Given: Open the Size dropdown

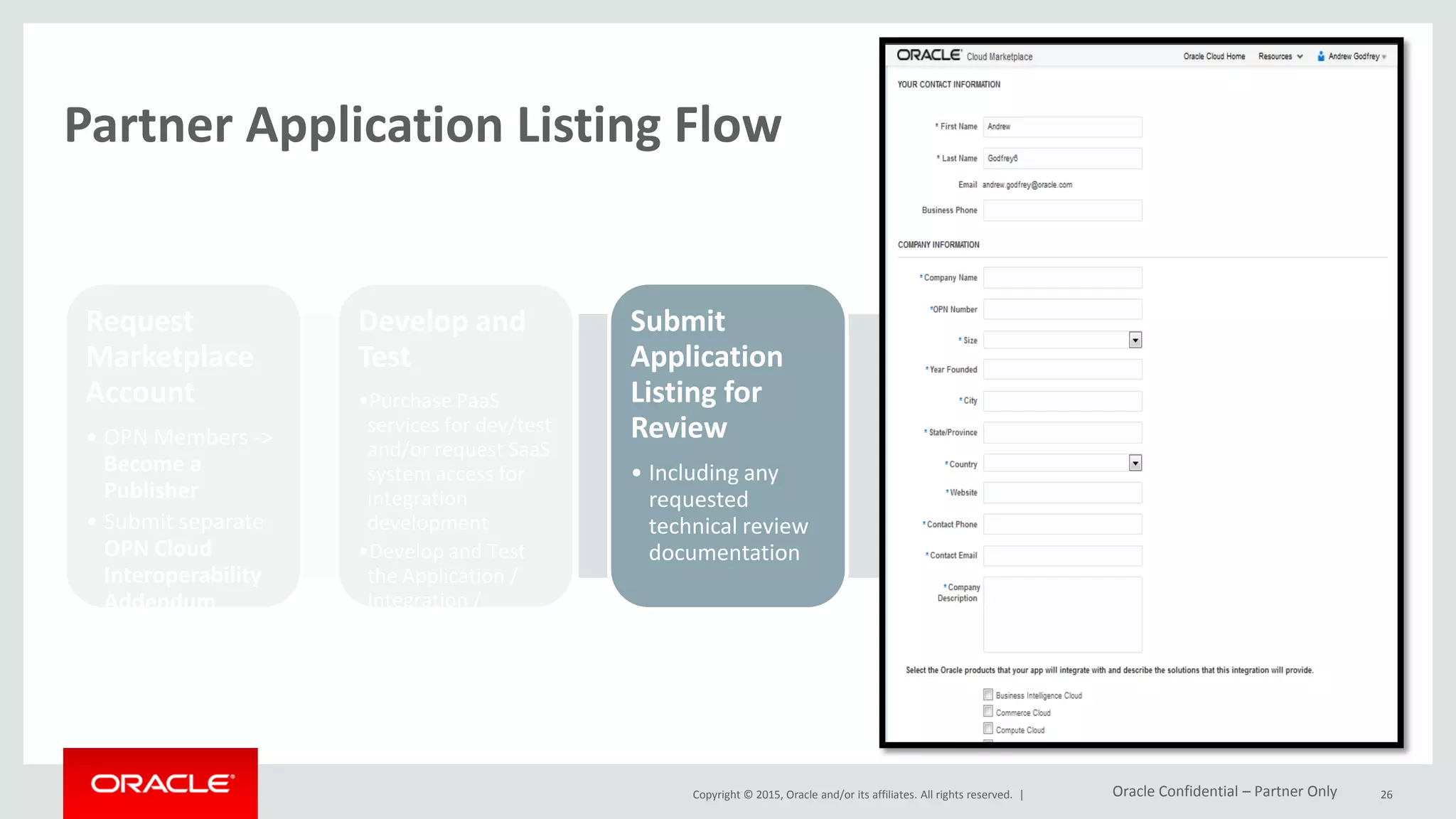Looking at the screenshot, I should (1063, 340).
